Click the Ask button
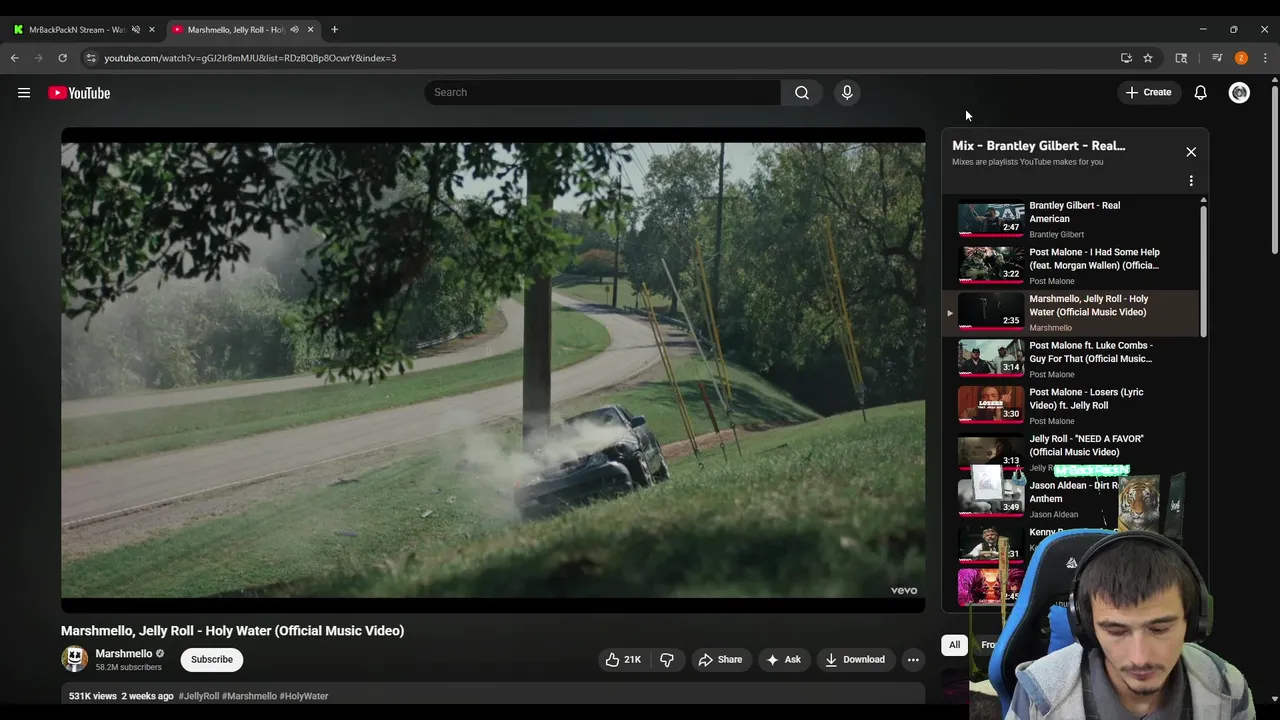Viewport: 1280px width, 720px height. (783, 659)
